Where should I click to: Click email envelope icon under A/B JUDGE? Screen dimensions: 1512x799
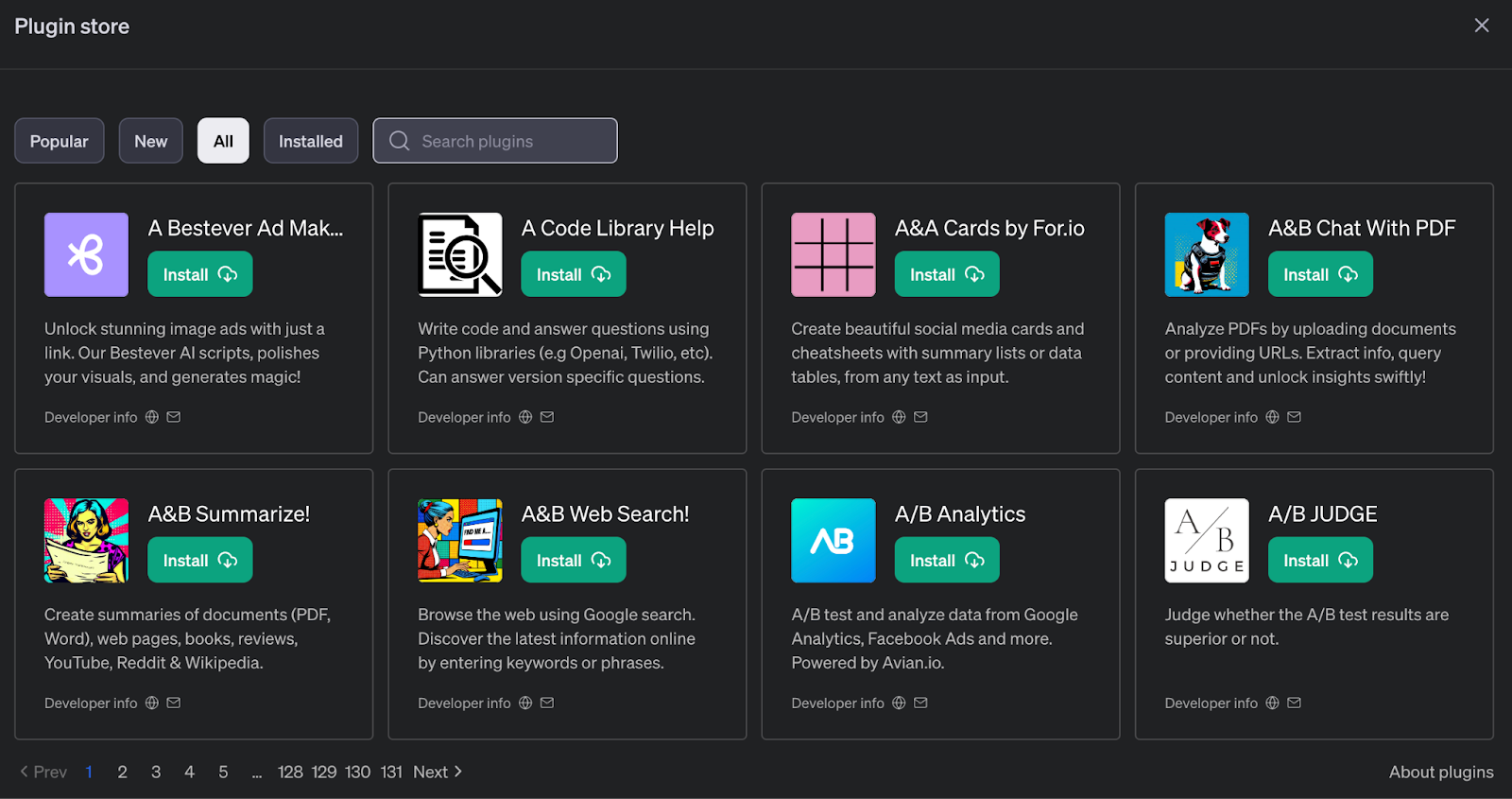pos(1295,703)
